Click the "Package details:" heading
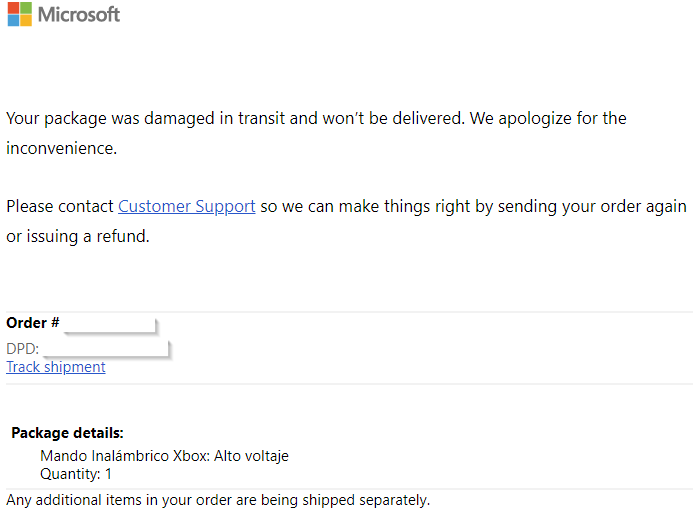Image resolution: width=693 pixels, height=522 pixels. pos(67,433)
